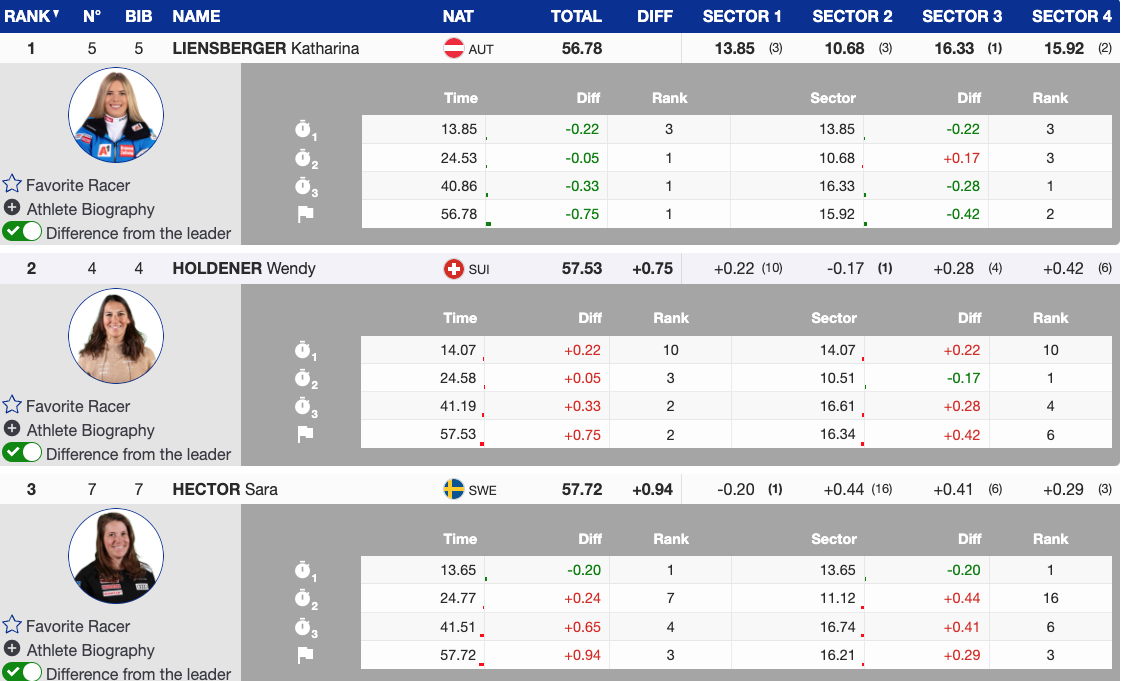Toggle Difference from the leader for Holdener
The height and width of the screenshot is (681, 1121).
pos(22,453)
